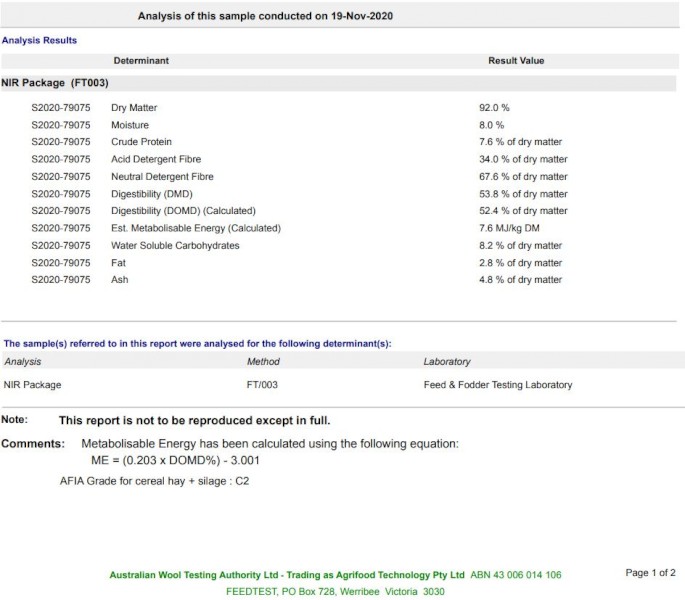Viewport: 685px width, 600px height.
Task: Select the Method column header
Action: 263,361
